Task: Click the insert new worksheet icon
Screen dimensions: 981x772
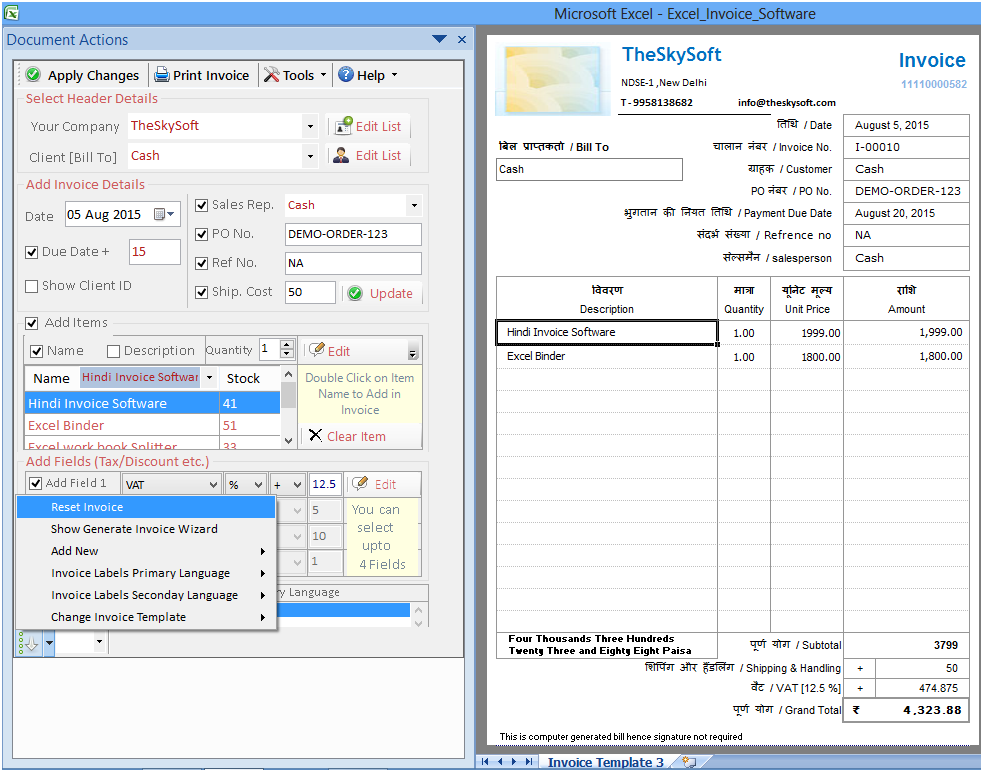Action: 689,761
